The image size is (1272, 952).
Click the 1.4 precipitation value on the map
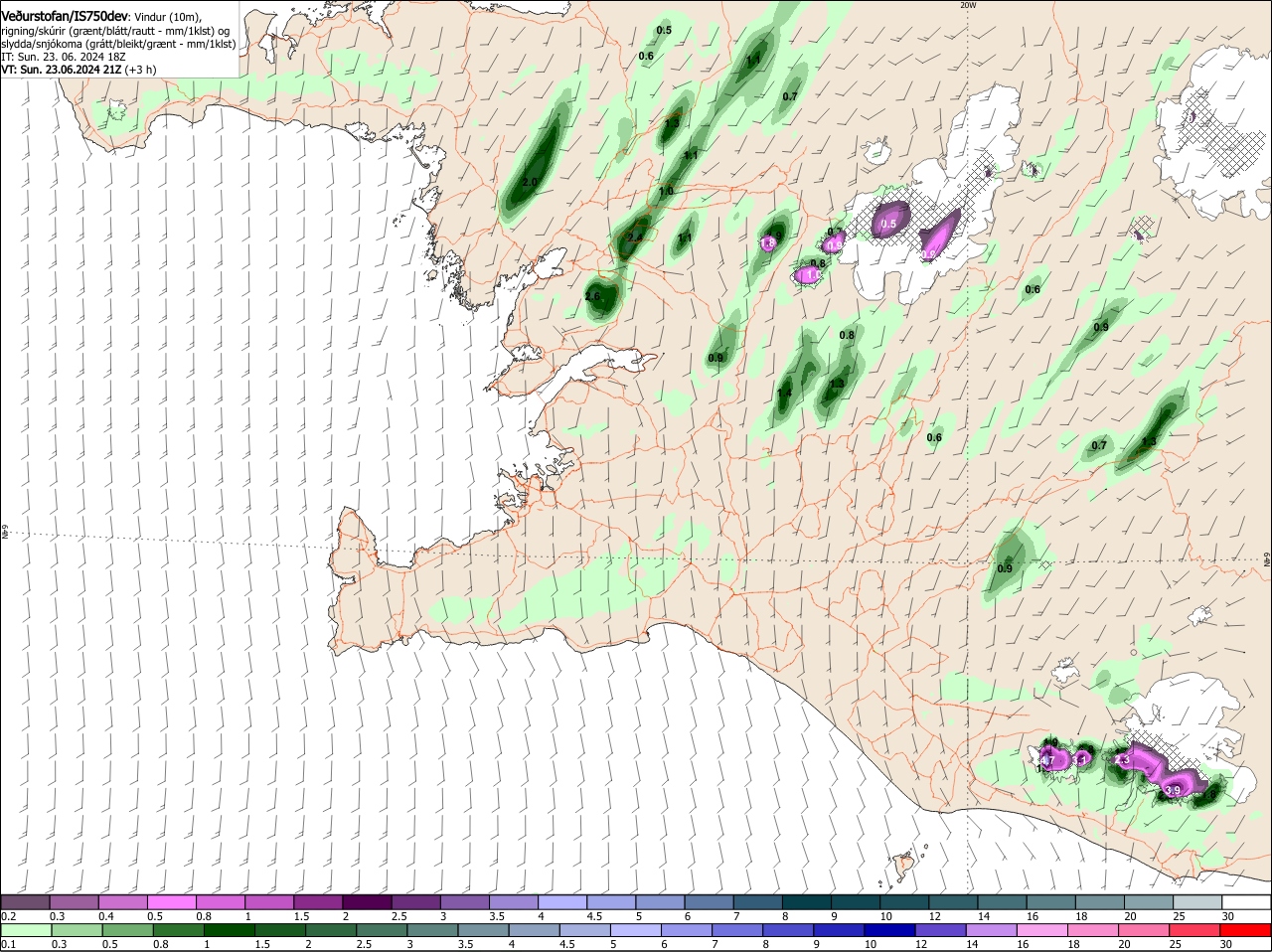tap(784, 393)
